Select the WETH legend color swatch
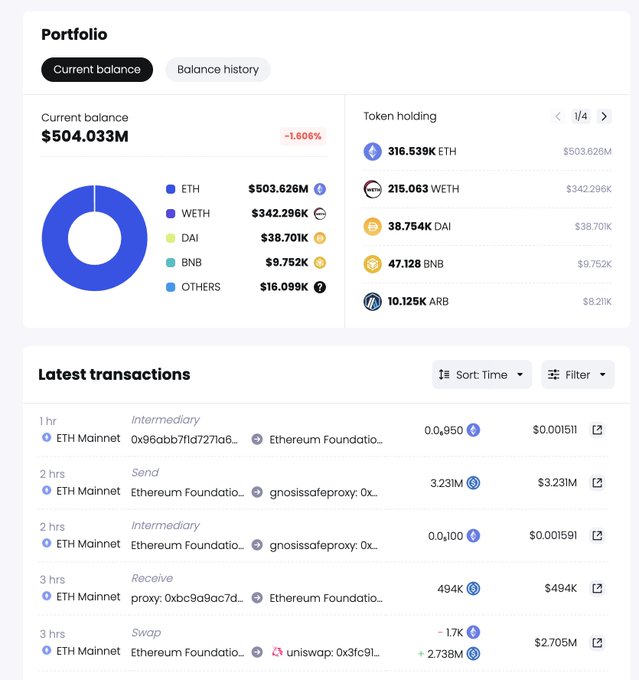The image size is (639, 680). point(170,213)
